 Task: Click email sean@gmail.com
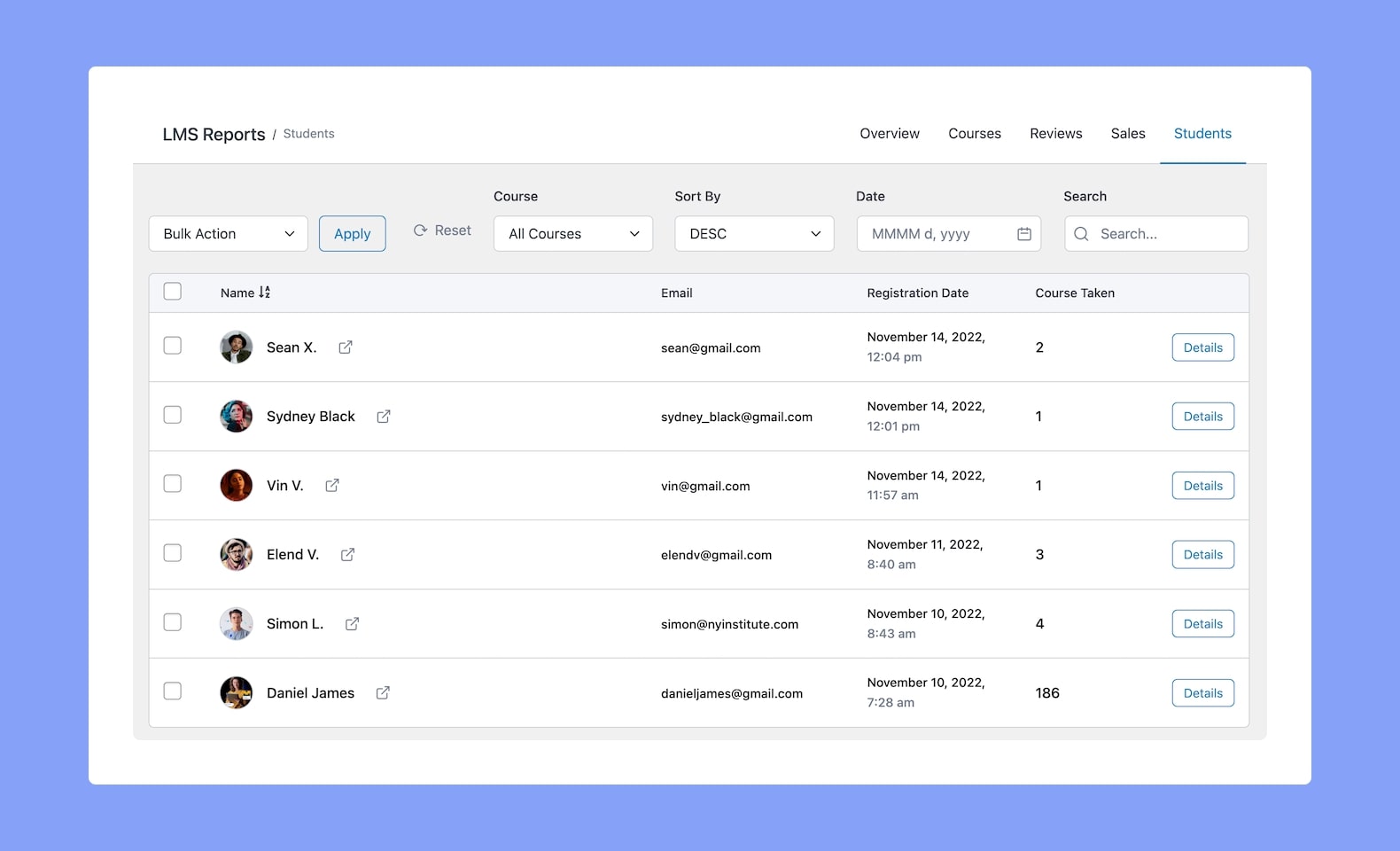click(x=711, y=348)
